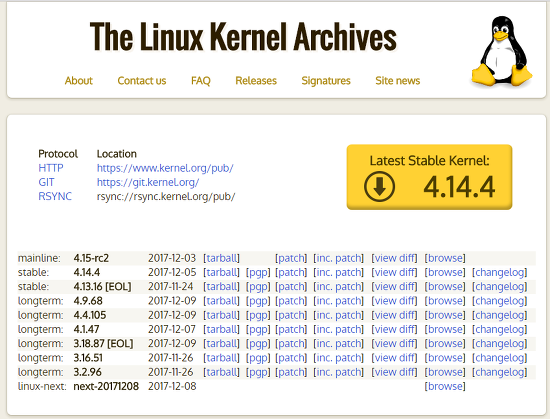Open inc. patch for longterm 4.4.105
The height and width of the screenshot is (419, 550).
pos(338,315)
